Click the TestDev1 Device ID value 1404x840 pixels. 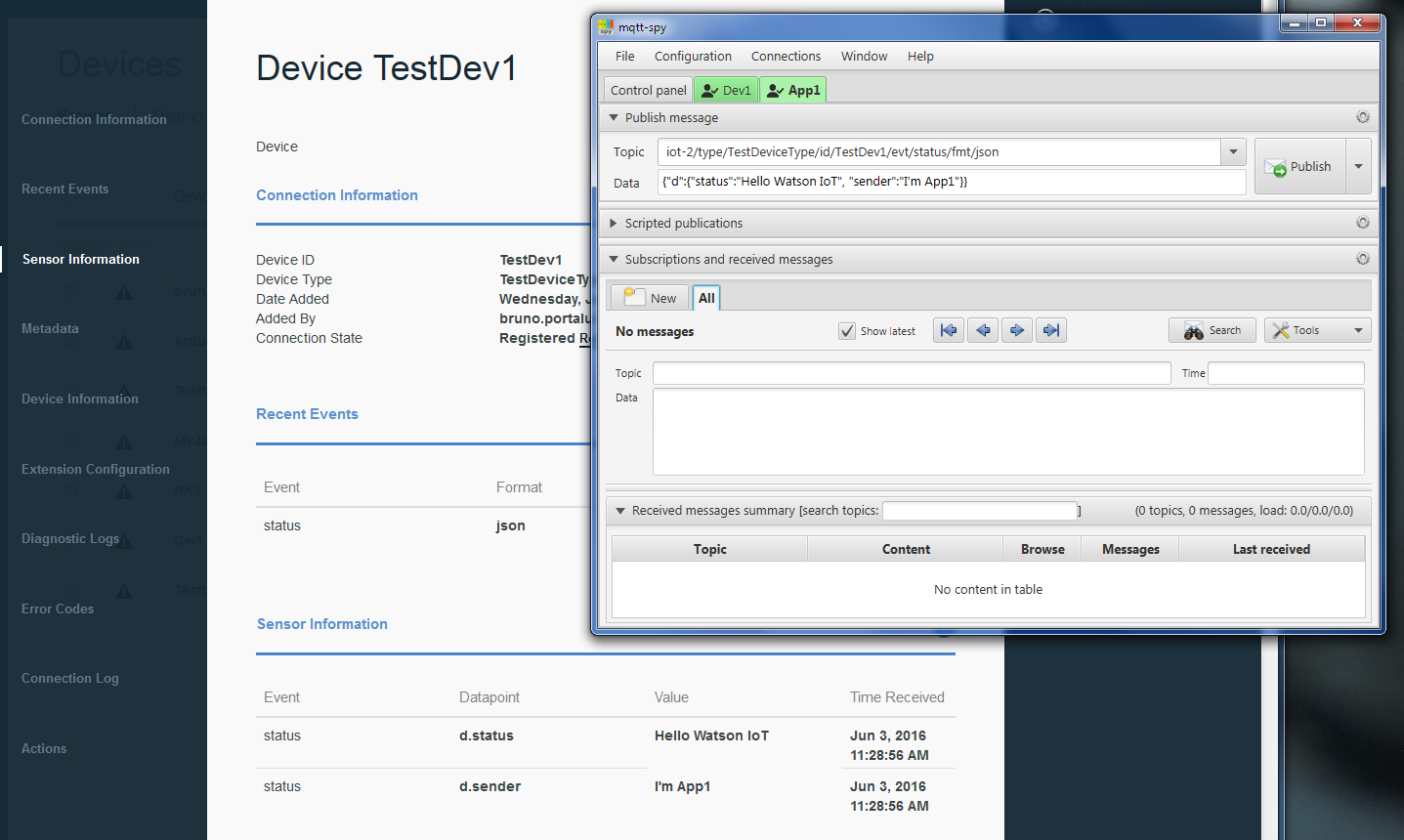[x=531, y=260]
